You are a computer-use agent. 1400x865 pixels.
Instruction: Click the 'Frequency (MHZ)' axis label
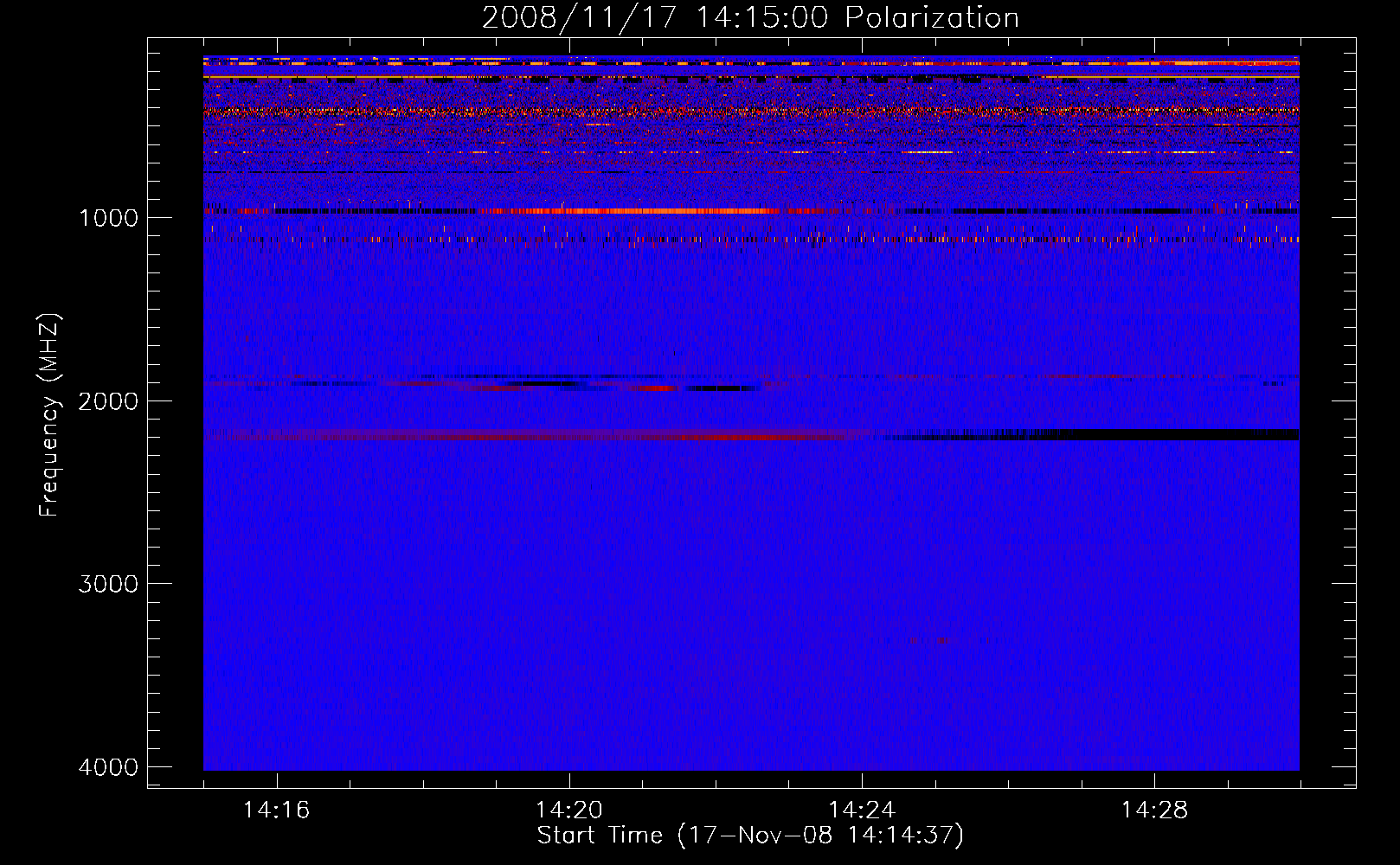[49, 415]
